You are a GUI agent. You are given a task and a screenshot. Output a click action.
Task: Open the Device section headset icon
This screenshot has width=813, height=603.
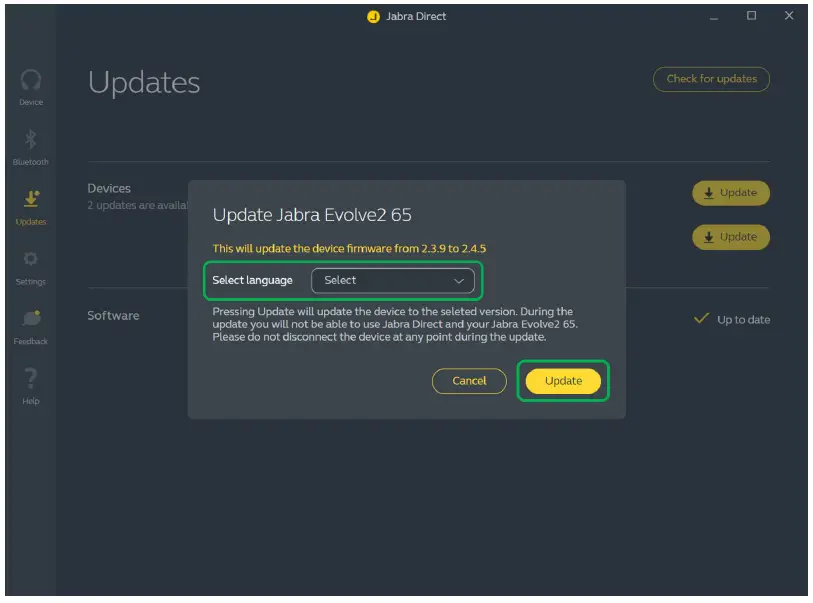click(31, 80)
